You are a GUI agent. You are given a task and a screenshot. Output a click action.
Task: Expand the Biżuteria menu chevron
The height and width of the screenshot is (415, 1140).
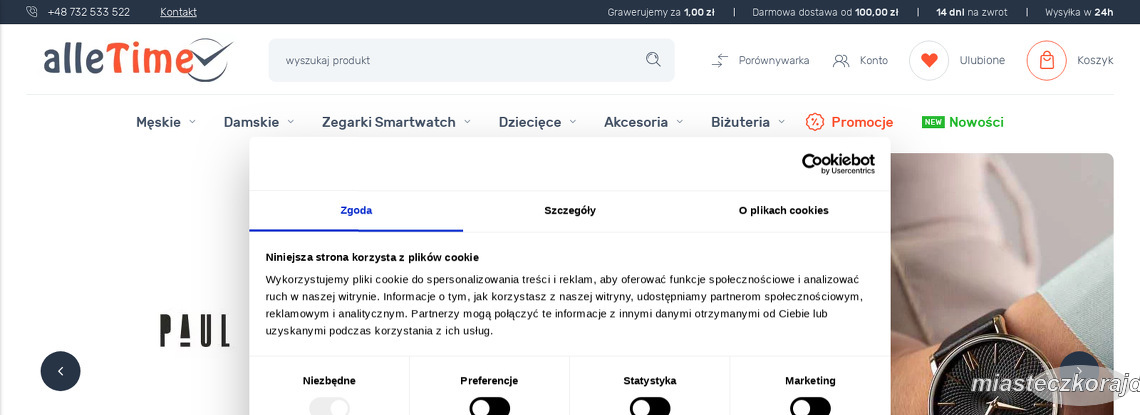(782, 122)
